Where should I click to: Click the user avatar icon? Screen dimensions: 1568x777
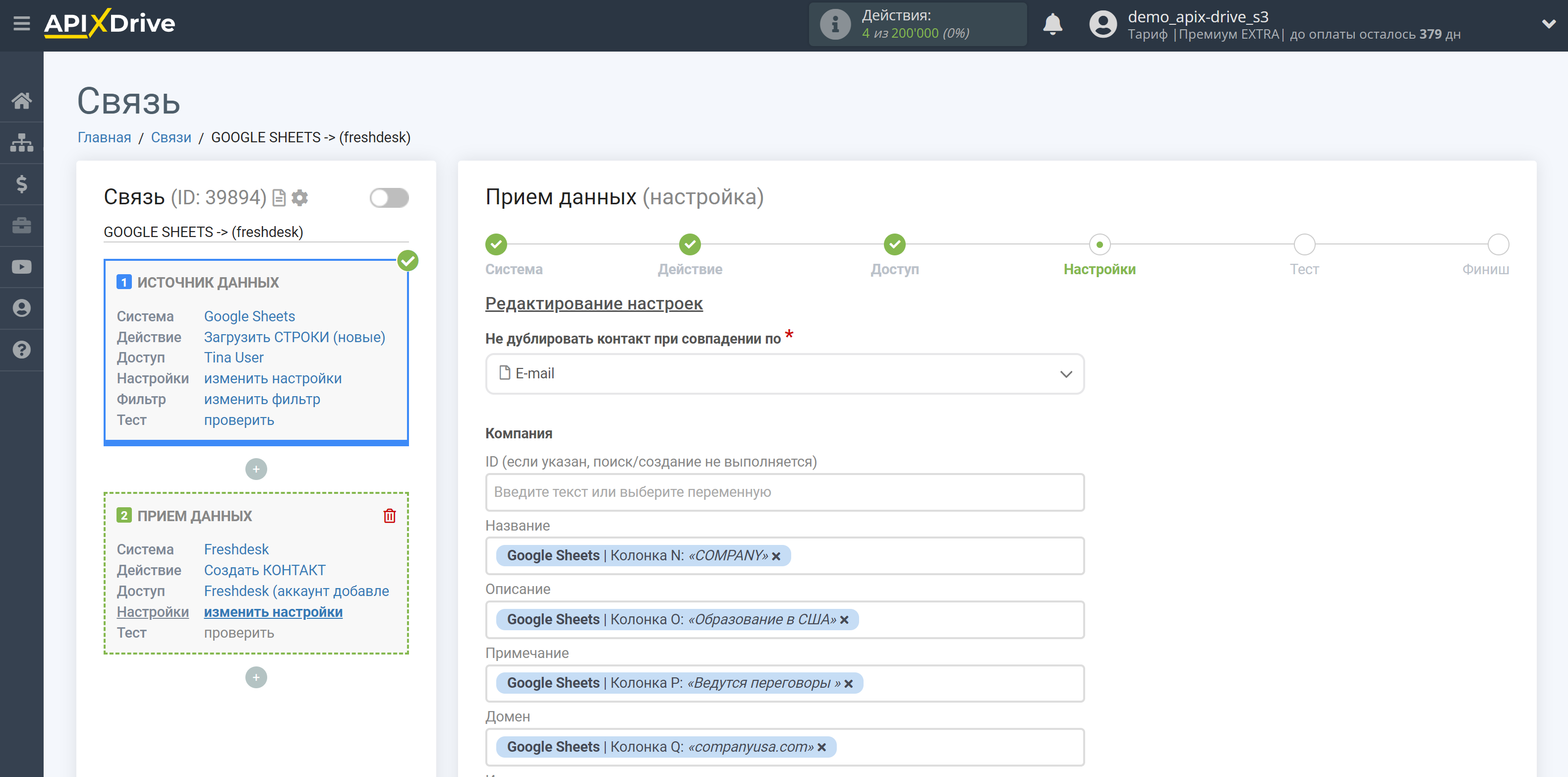pyautogui.click(x=1103, y=24)
